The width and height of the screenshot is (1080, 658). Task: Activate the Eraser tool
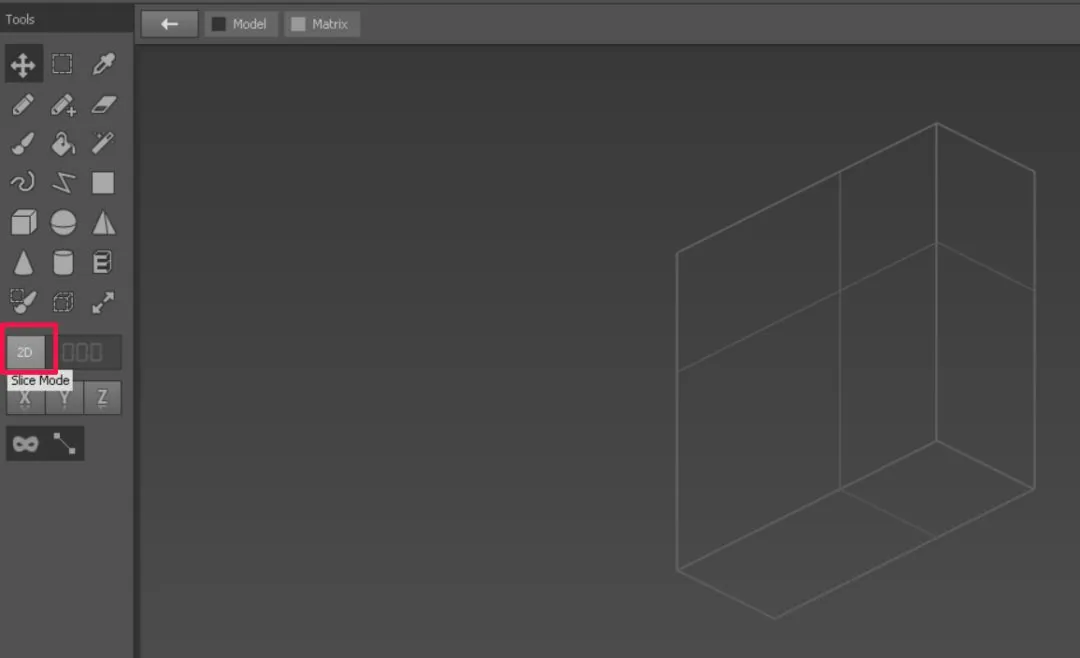coord(103,105)
